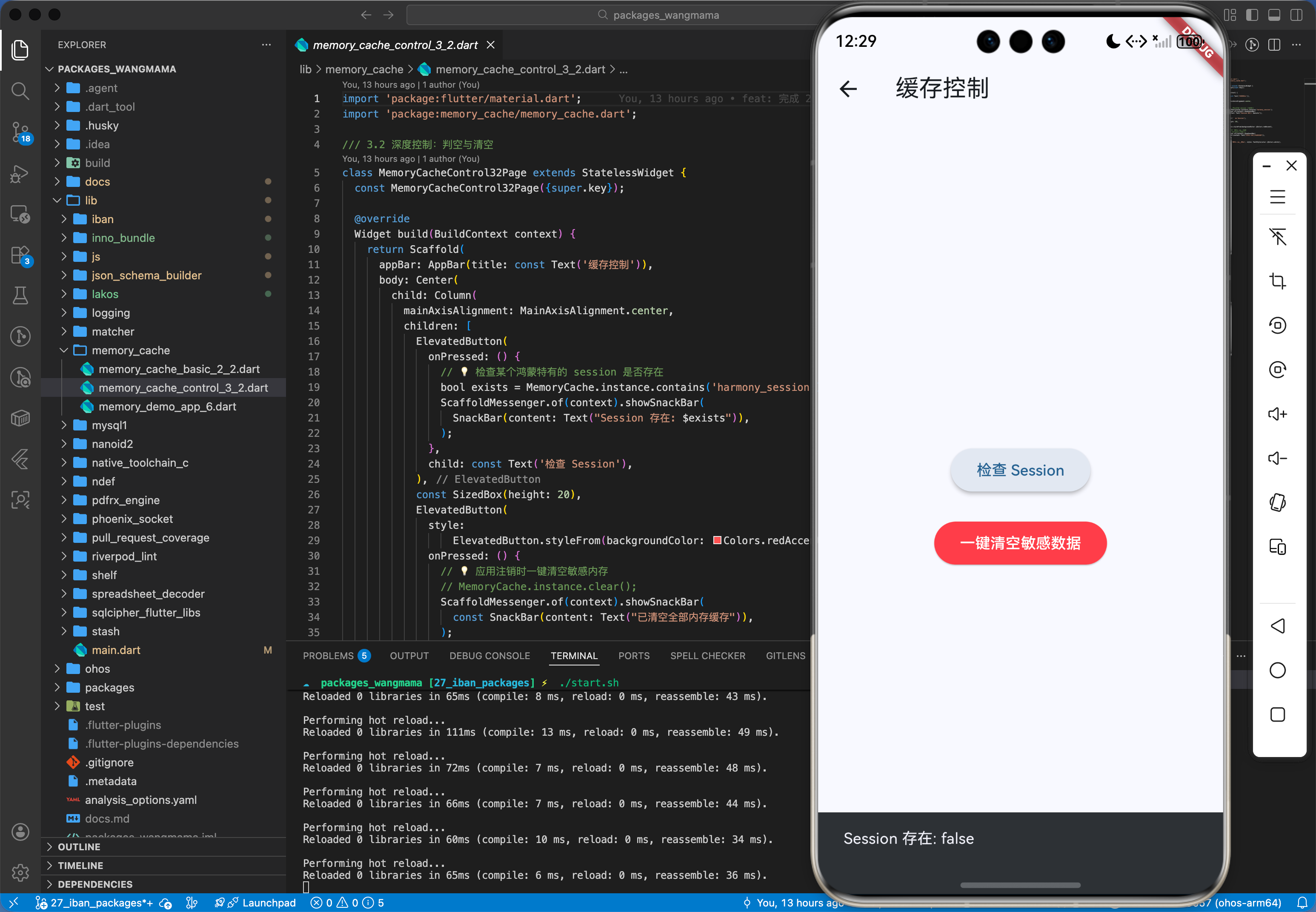Collapse the memory_cache folder

(x=64, y=350)
